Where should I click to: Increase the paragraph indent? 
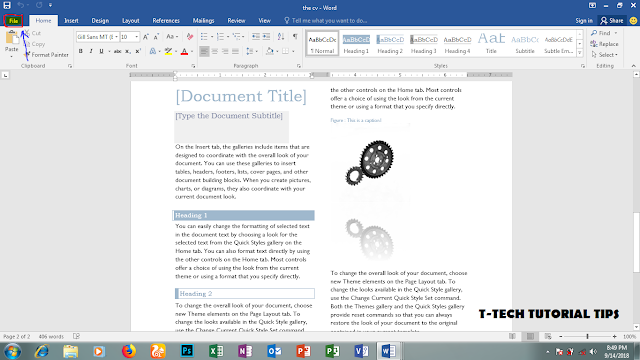[x=266, y=37]
